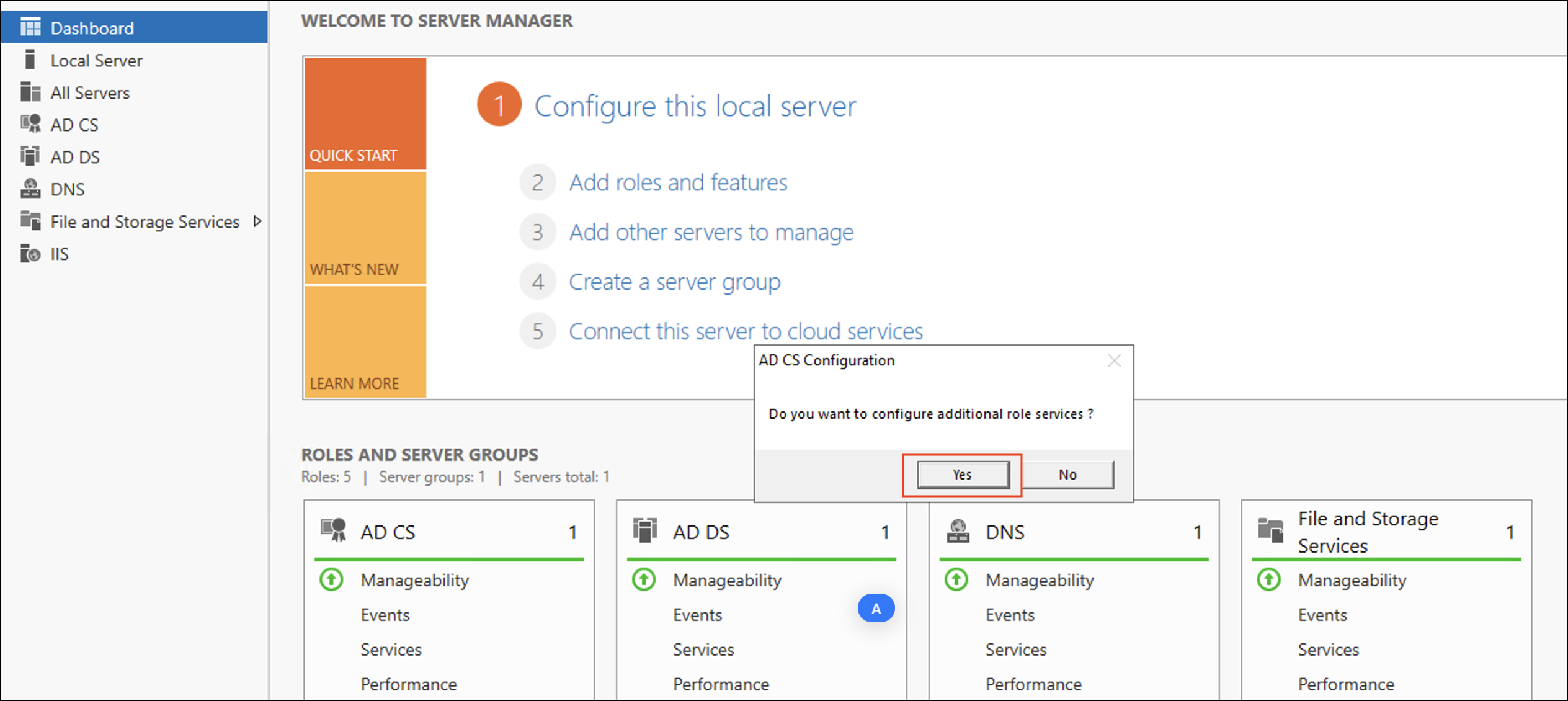Expand the File and Storage Services arrow

pyautogui.click(x=257, y=221)
